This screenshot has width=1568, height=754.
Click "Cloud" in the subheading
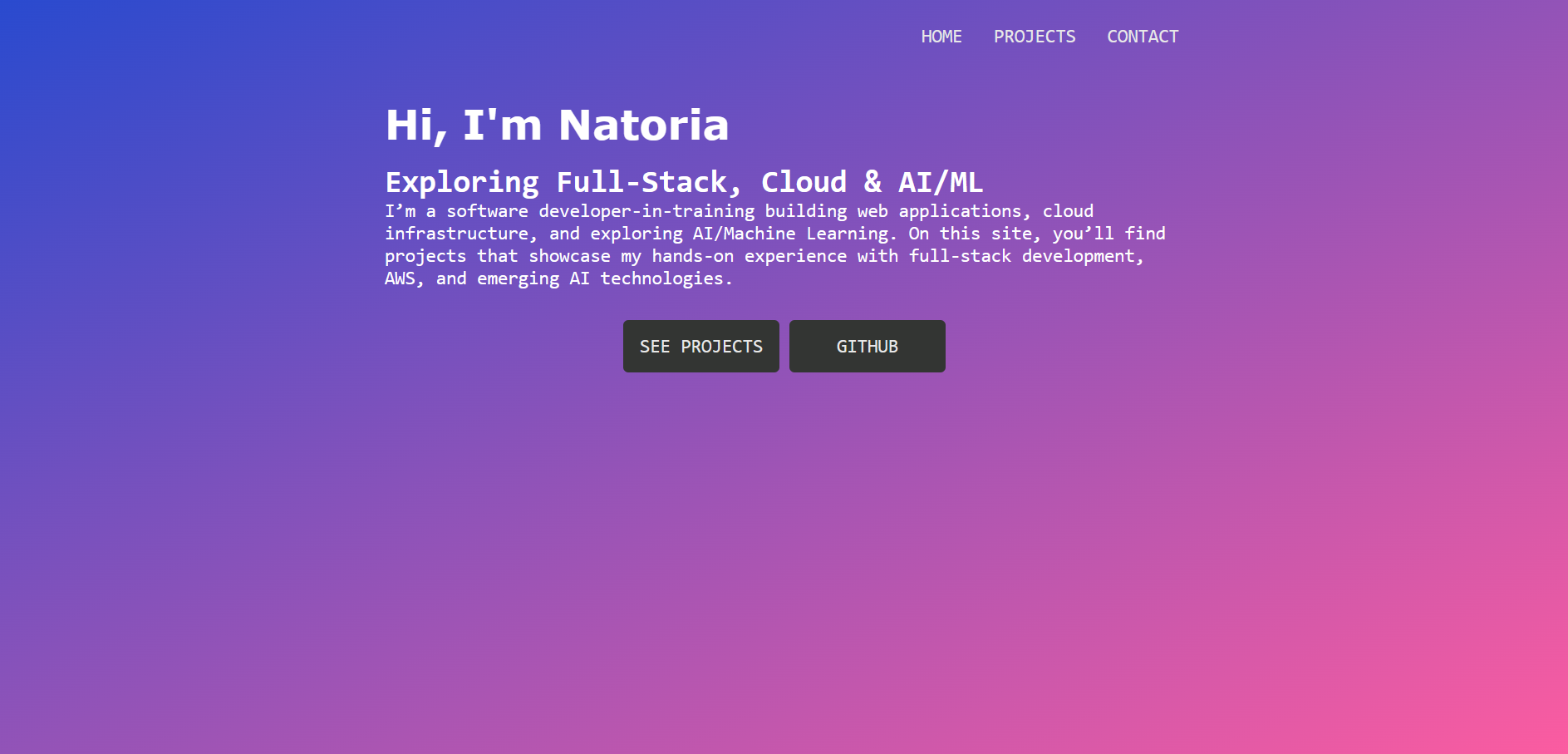tap(804, 182)
